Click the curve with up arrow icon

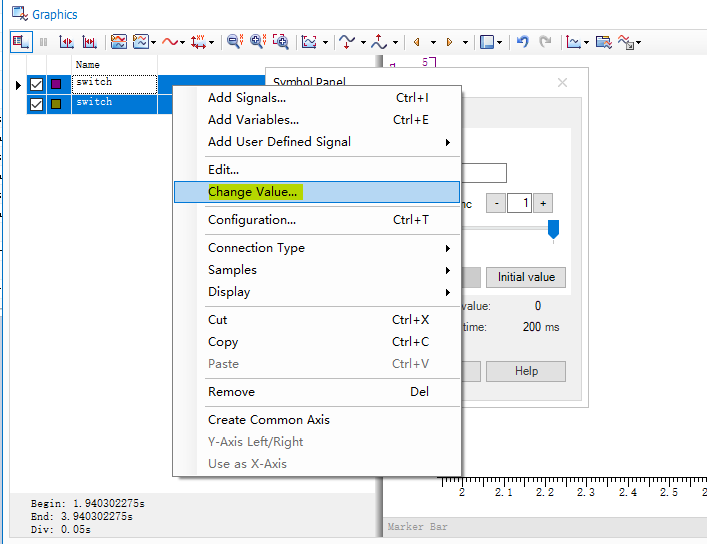point(379,42)
